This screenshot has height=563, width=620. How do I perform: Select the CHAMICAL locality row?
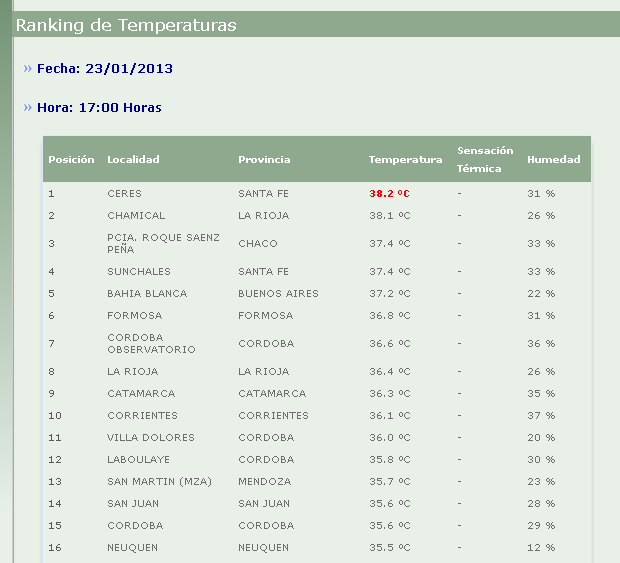(136, 215)
